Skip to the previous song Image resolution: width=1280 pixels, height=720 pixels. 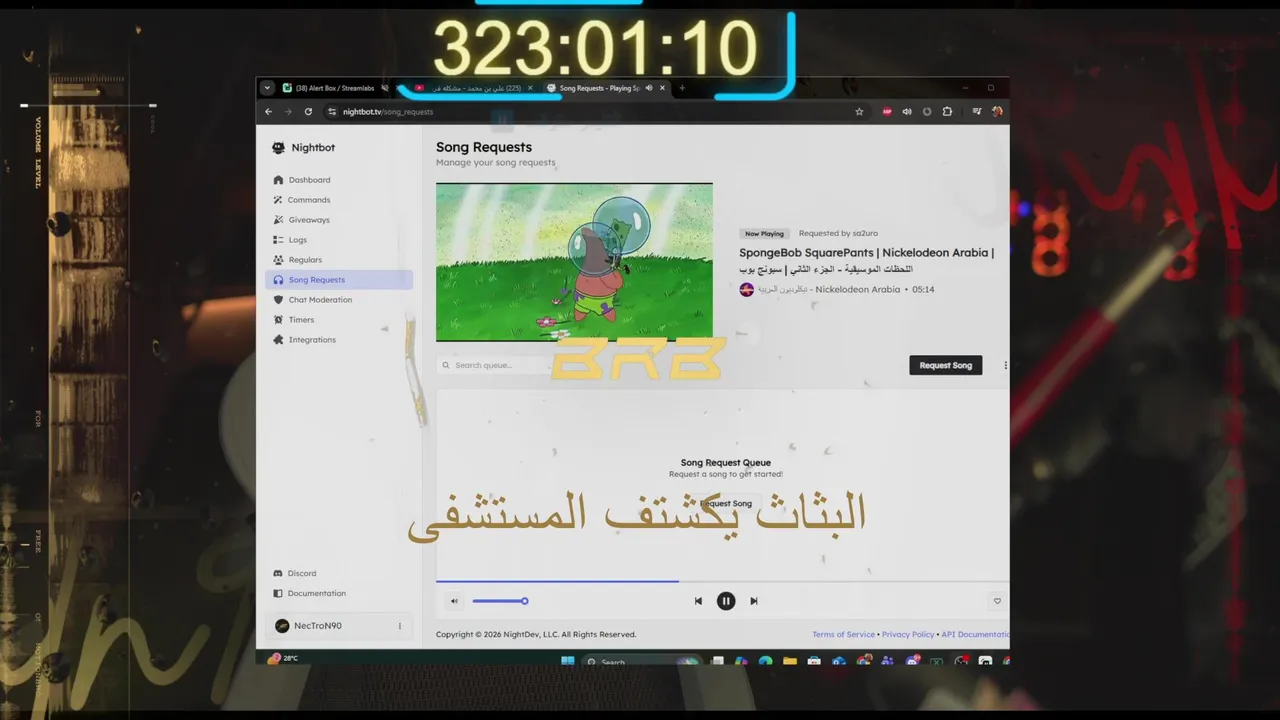click(698, 601)
